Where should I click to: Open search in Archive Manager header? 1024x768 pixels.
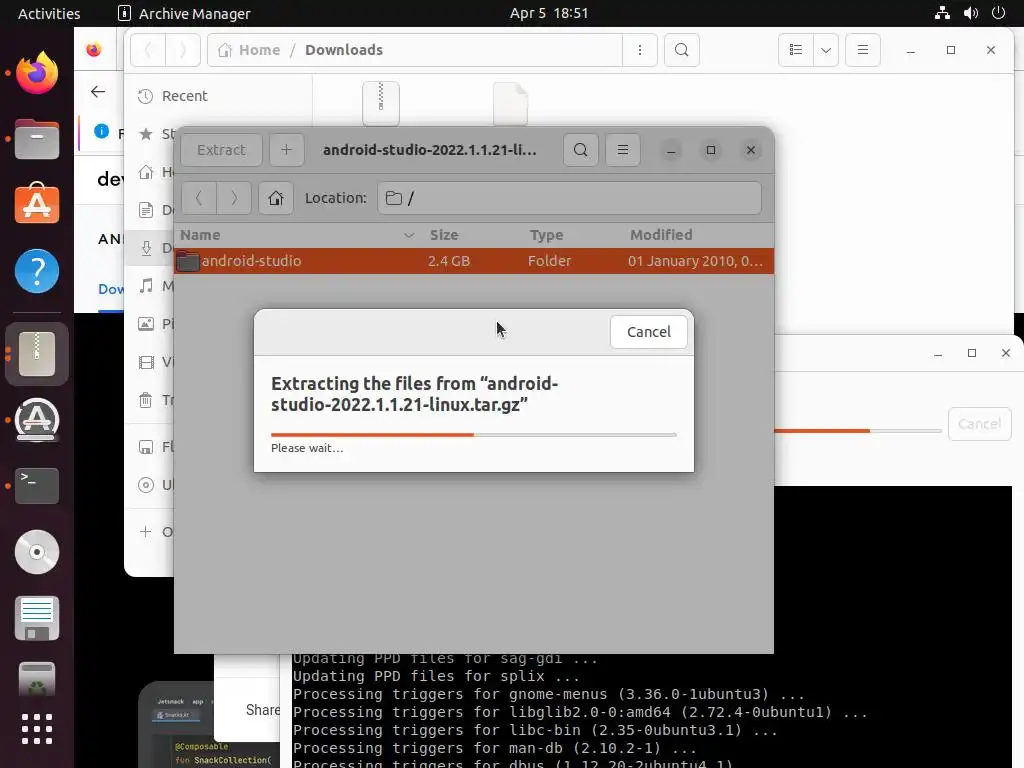click(581, 150)
